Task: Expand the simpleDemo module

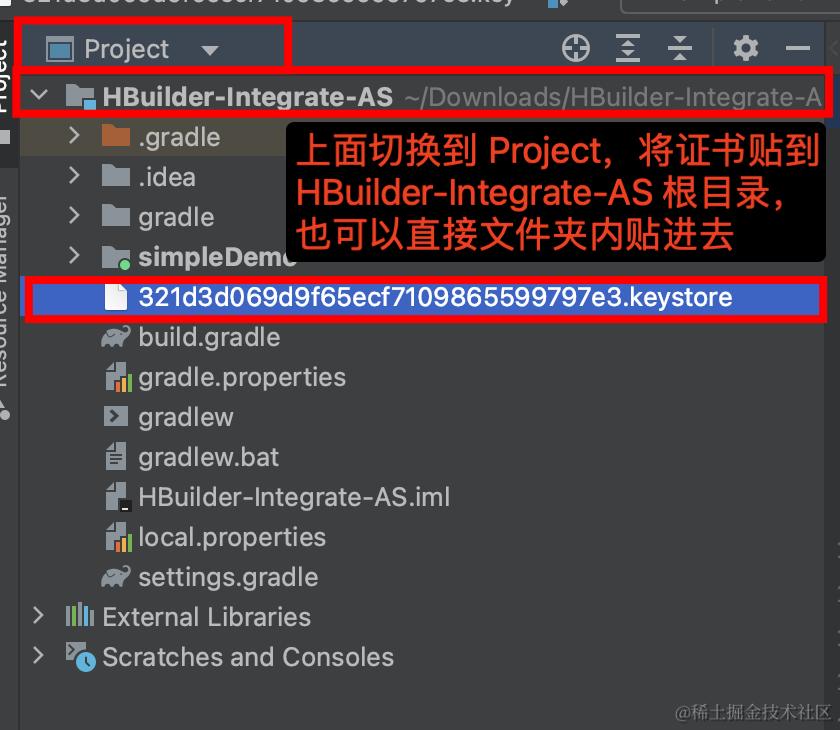Action: (74, 256)
